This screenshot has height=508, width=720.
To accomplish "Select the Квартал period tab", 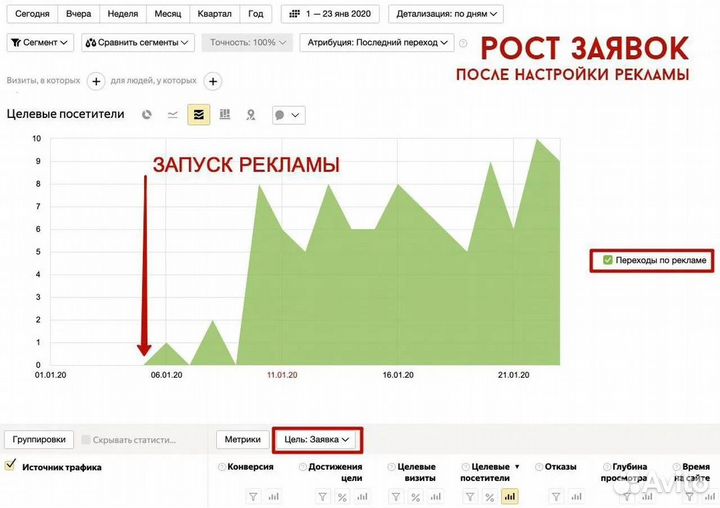I will pos(214,14).
